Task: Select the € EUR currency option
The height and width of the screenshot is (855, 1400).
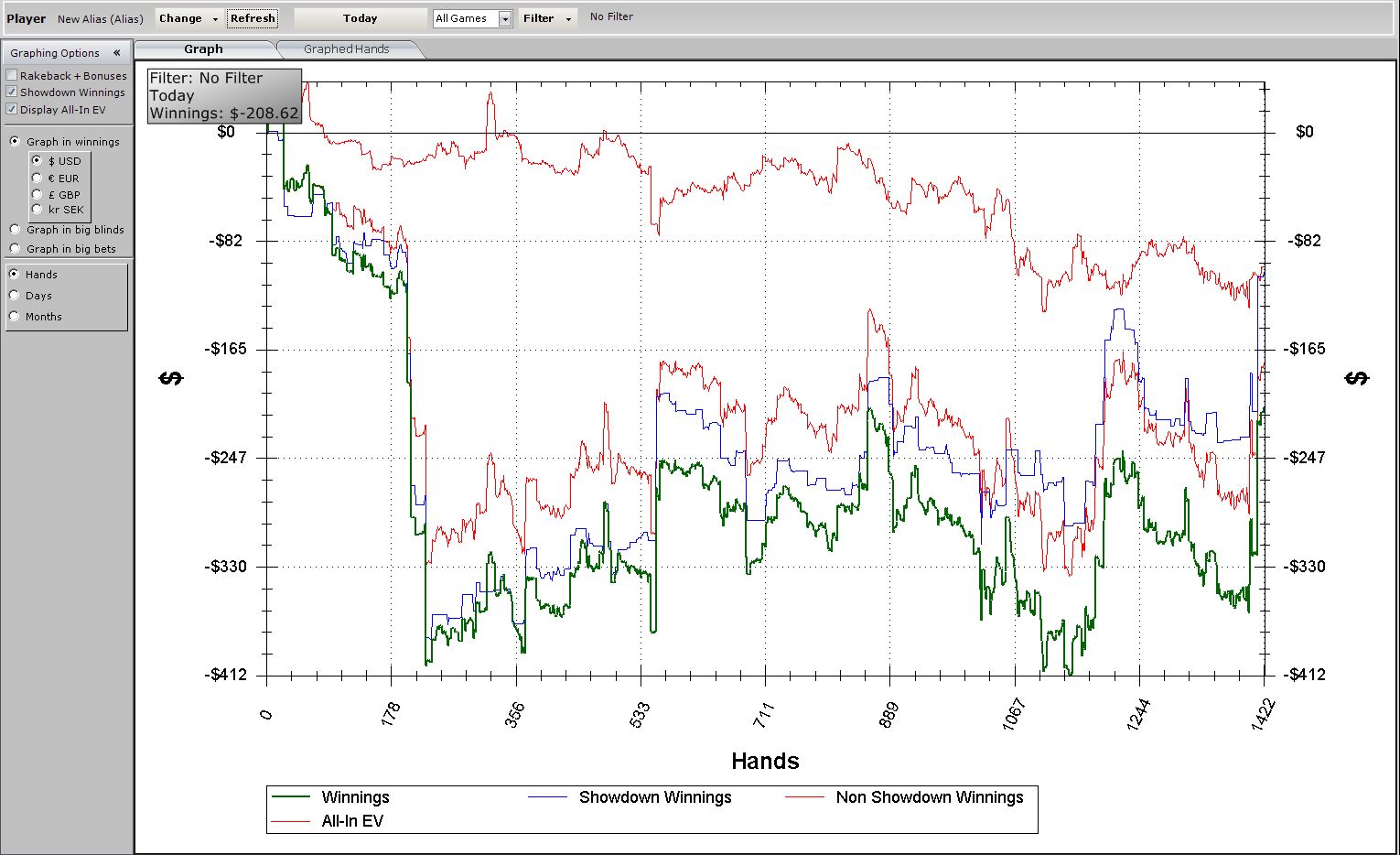Action: coord(38,179)
